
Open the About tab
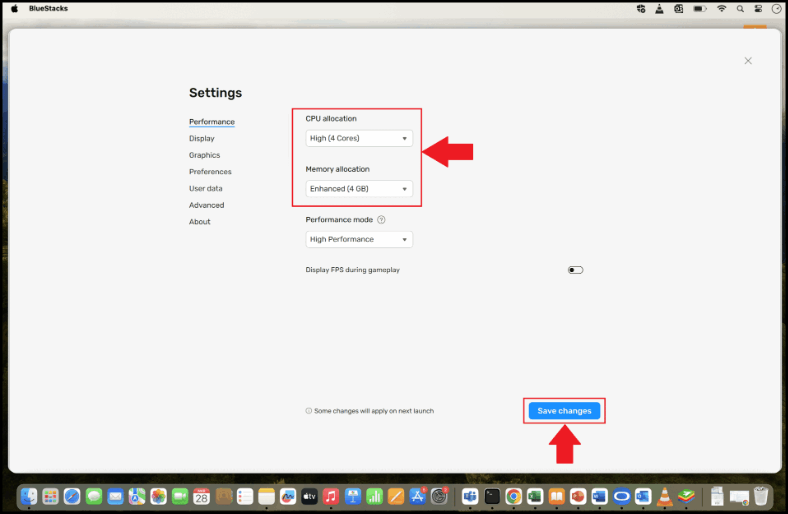point(200,222)
